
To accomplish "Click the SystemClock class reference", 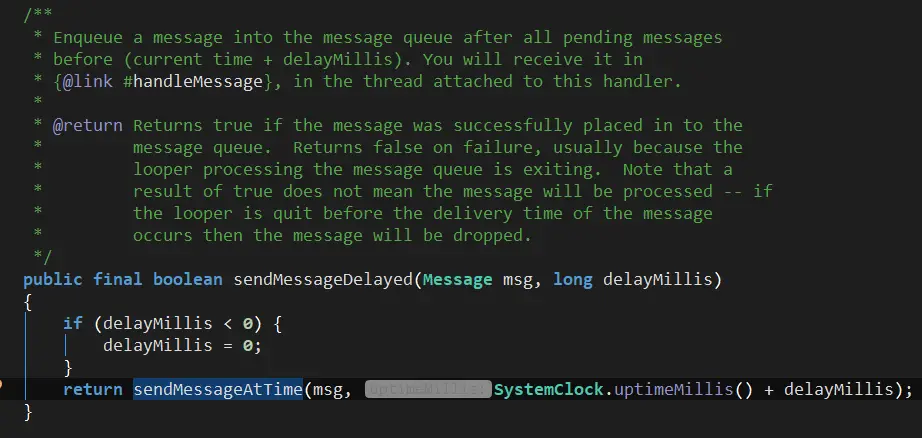I will tap(548, 389).
